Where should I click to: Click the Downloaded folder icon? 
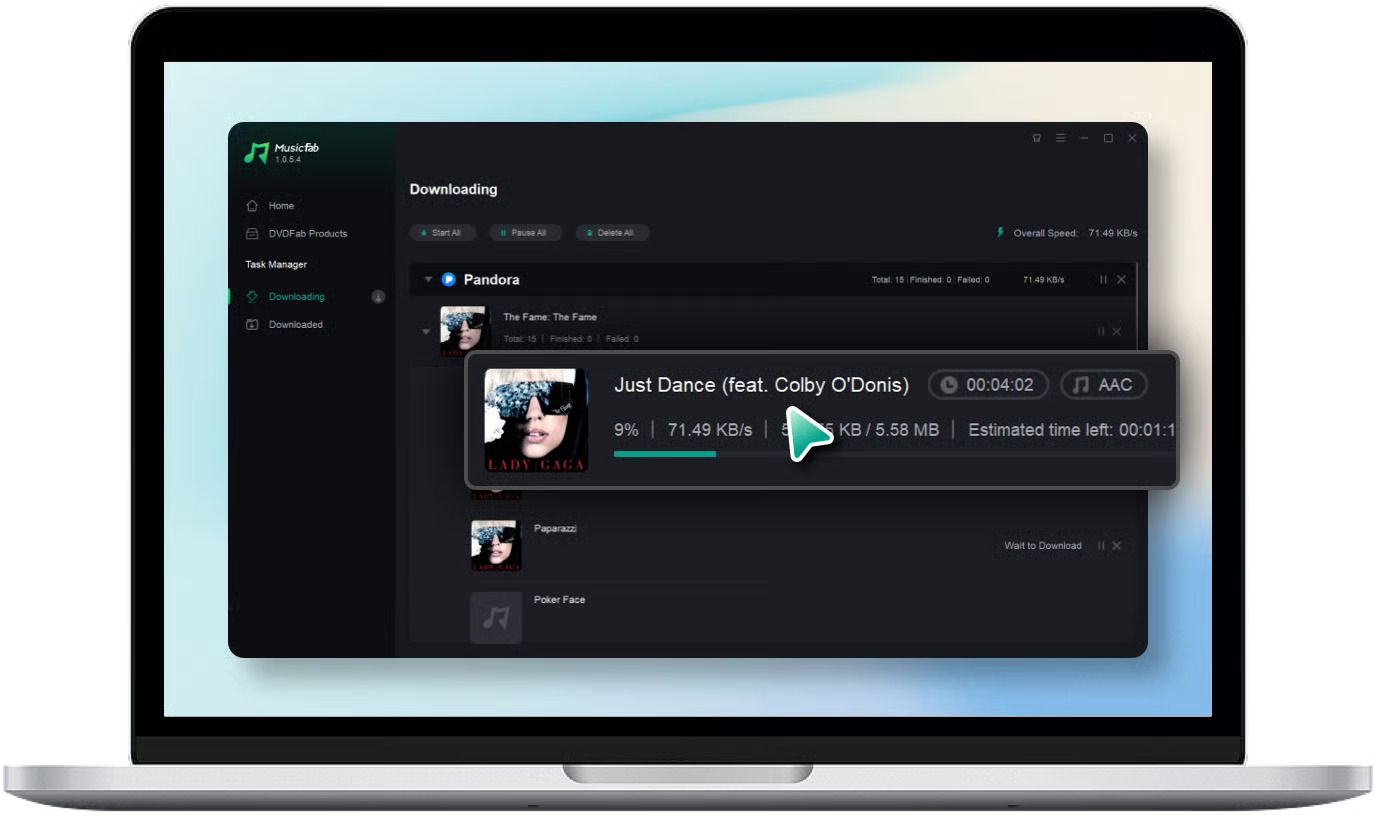[x=252, y=325]
